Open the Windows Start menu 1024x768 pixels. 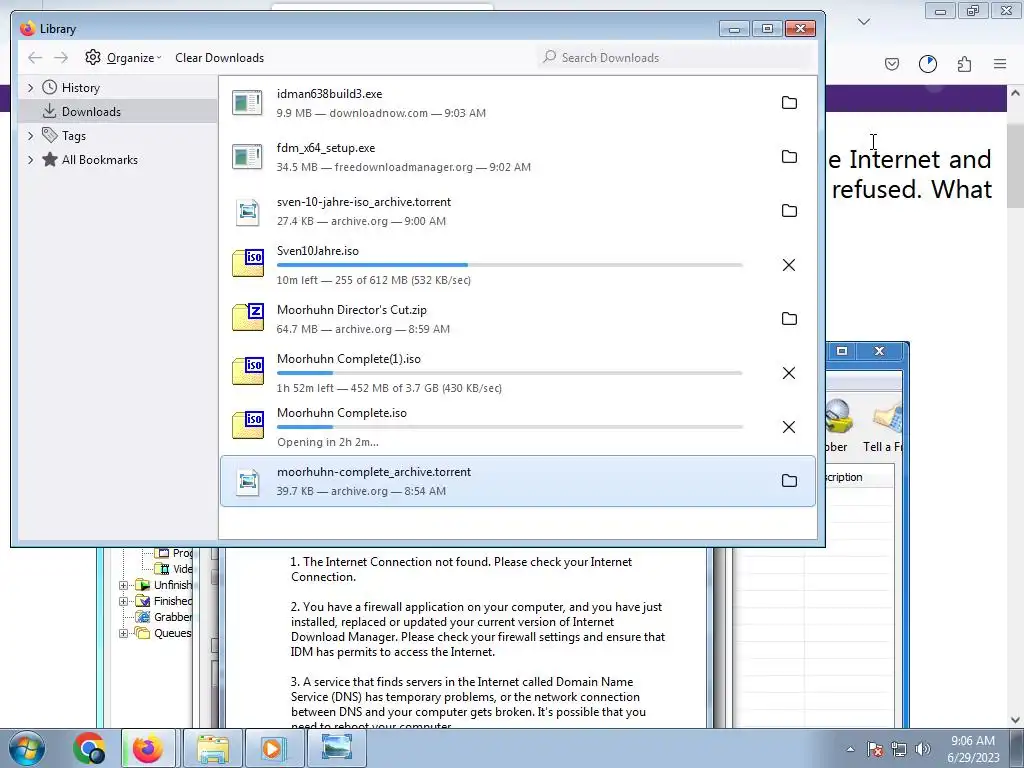pyautogui.click(x=27, y=748)
